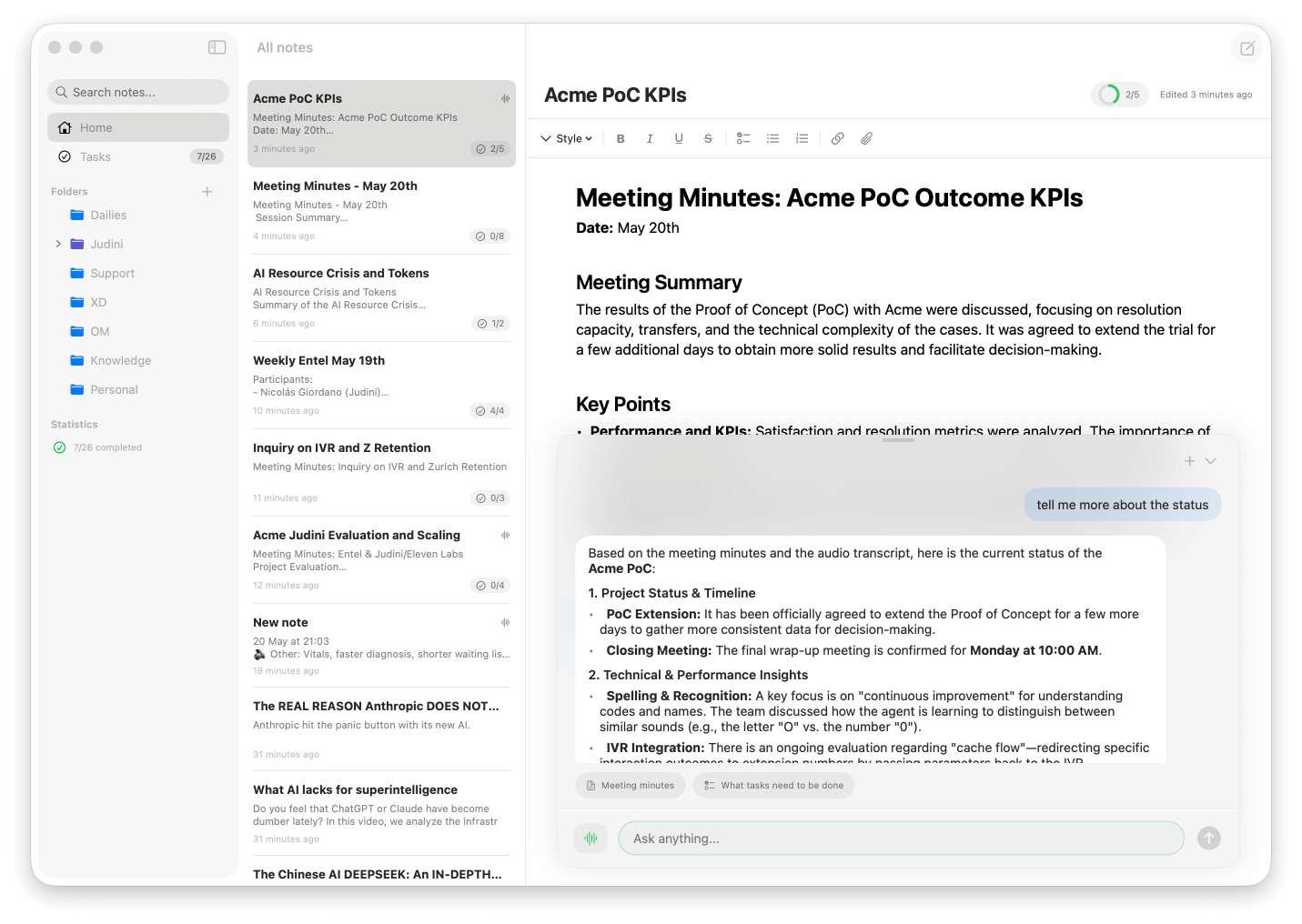The width and height of the screenshot is (1302, 924).
Task: Start voice input with waveform button
Action: 590,839
